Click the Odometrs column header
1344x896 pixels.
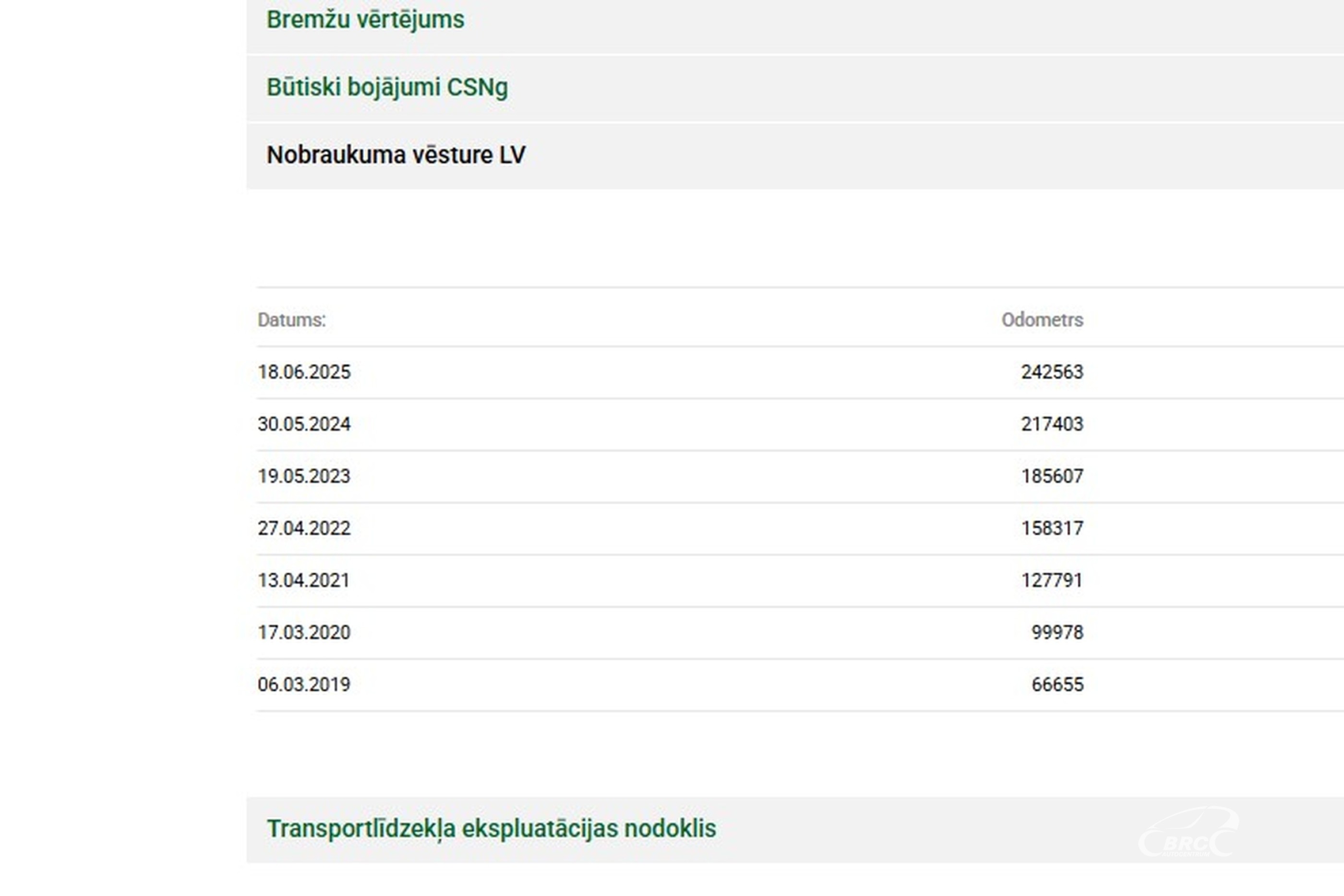1042,320
